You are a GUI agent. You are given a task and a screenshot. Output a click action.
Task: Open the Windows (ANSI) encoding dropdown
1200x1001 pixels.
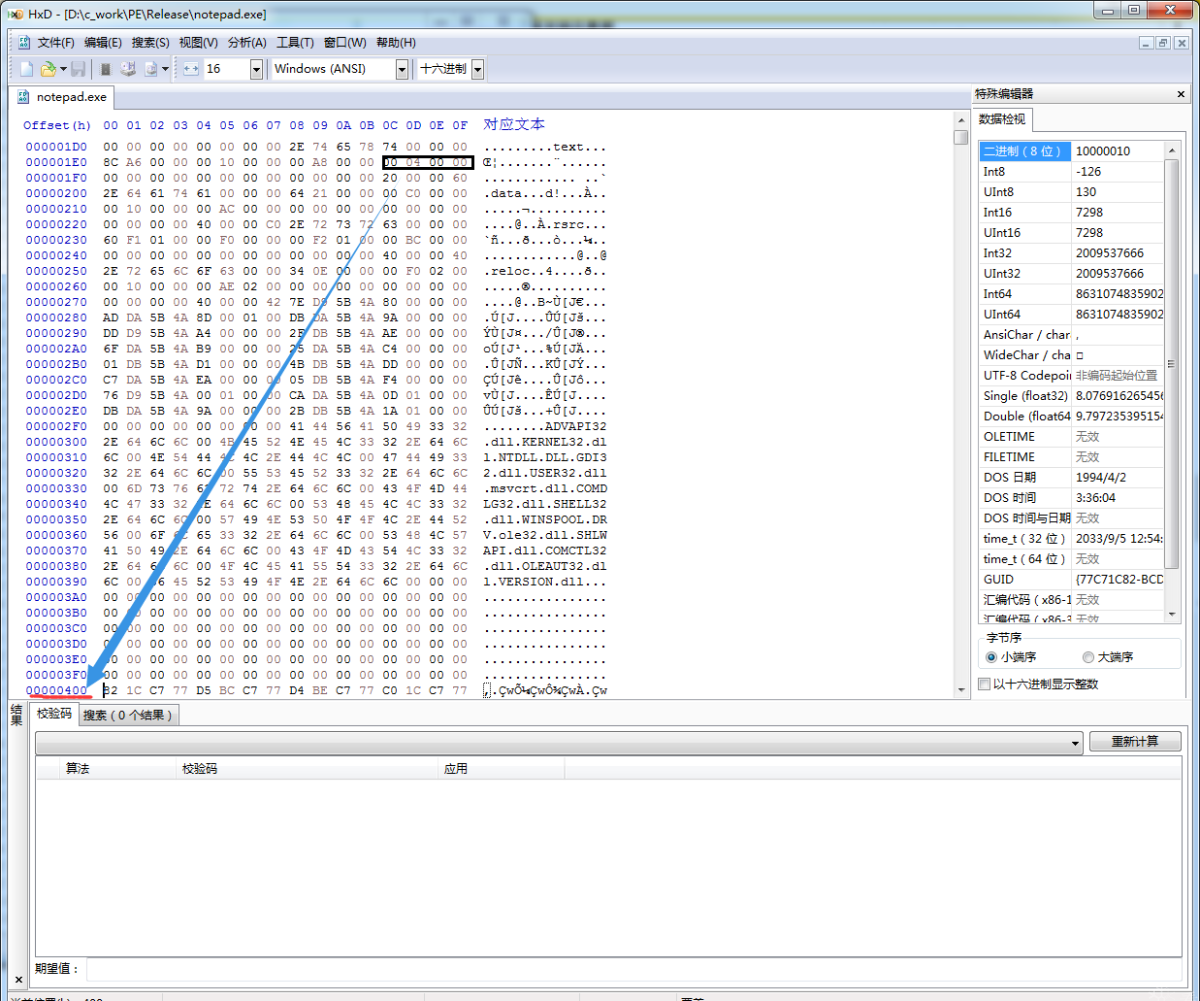point(402,69)
